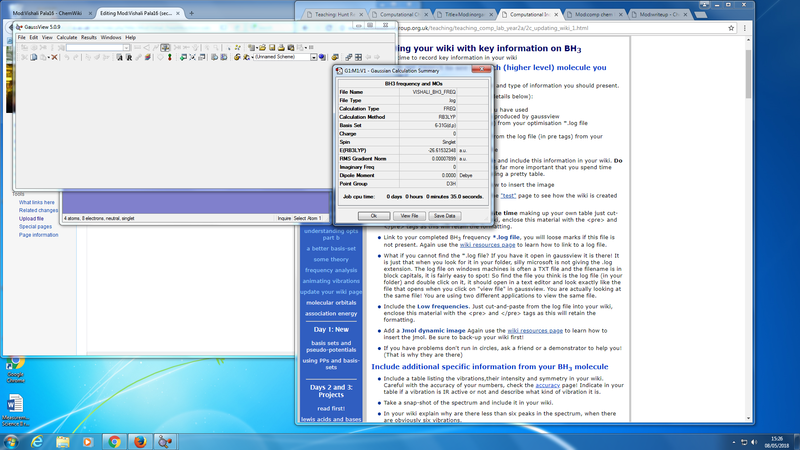Screen dimensions: 800x450
Task: Open the Edit menu in GaussView
Action: [x=34, y=37]
